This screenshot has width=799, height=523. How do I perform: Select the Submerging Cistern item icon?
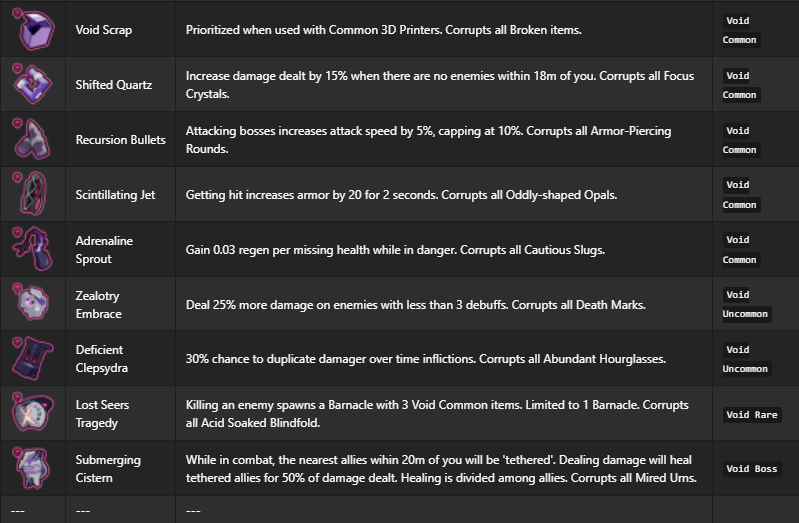(x=32, y=469)
